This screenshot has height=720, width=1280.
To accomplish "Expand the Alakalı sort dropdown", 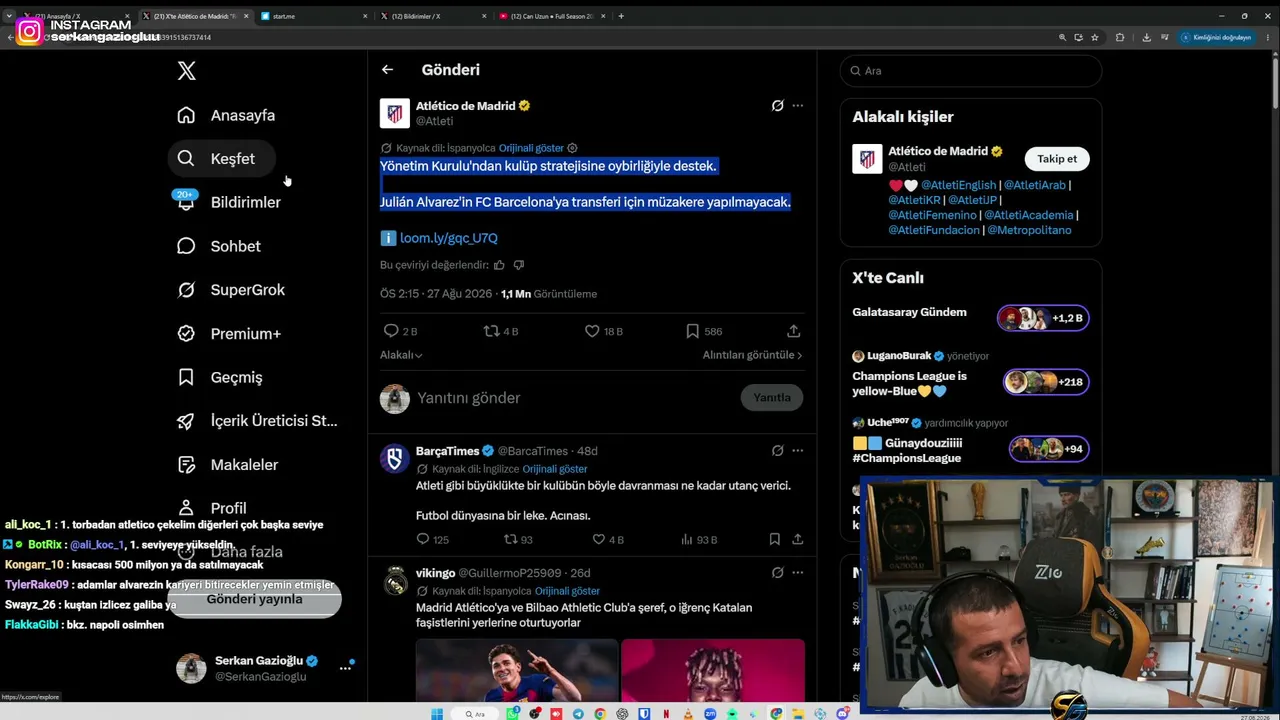I will click(401, 355).
